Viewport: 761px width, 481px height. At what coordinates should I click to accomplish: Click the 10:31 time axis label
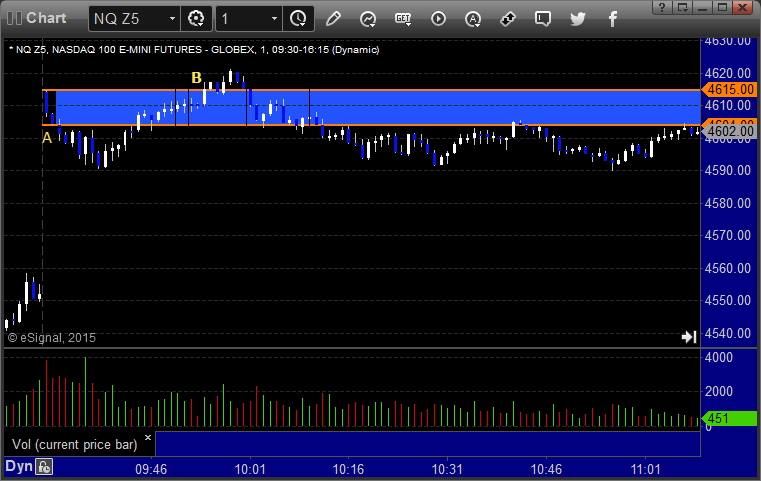[447, 469]
